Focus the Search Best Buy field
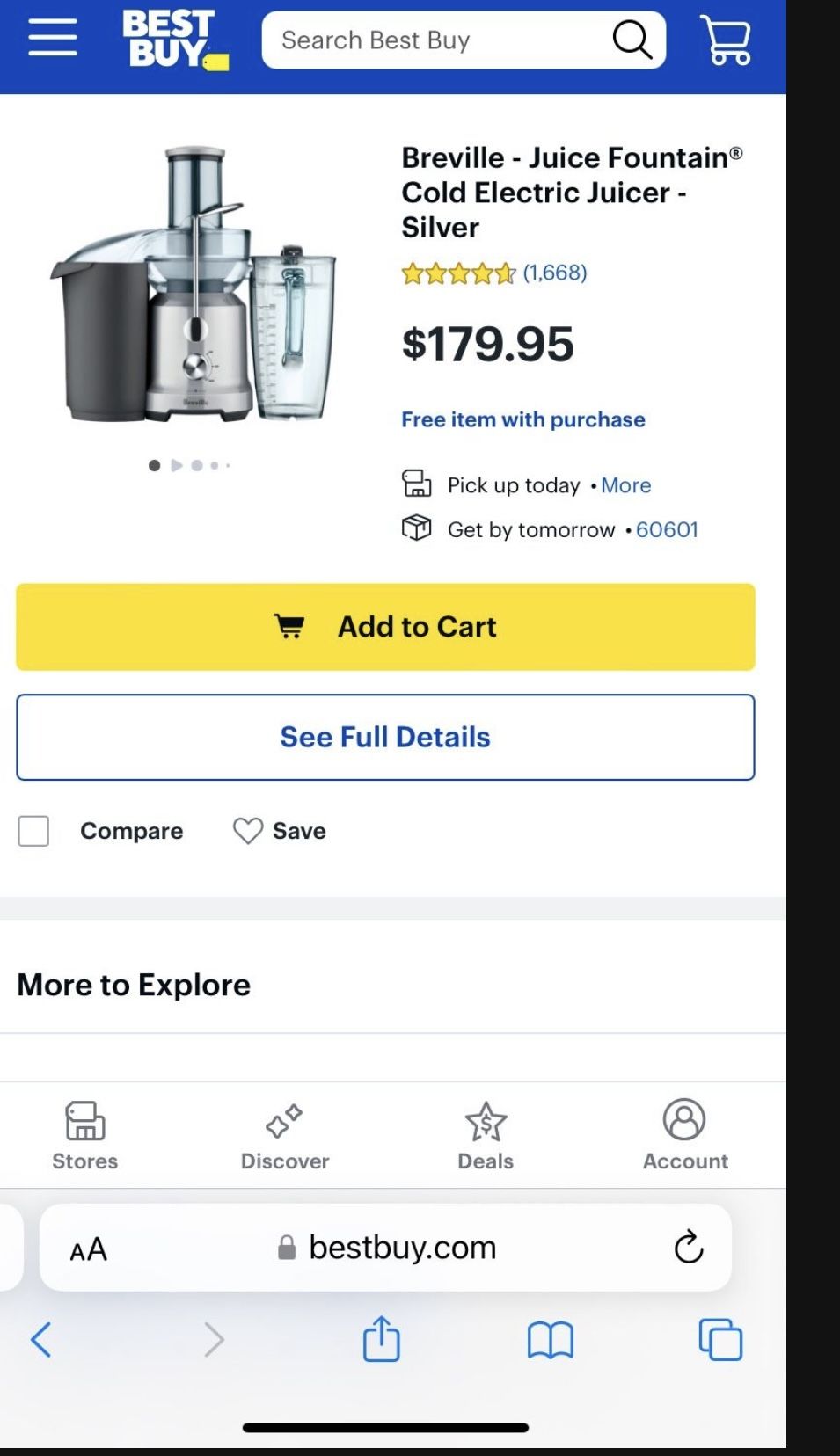 click(440, 40)
